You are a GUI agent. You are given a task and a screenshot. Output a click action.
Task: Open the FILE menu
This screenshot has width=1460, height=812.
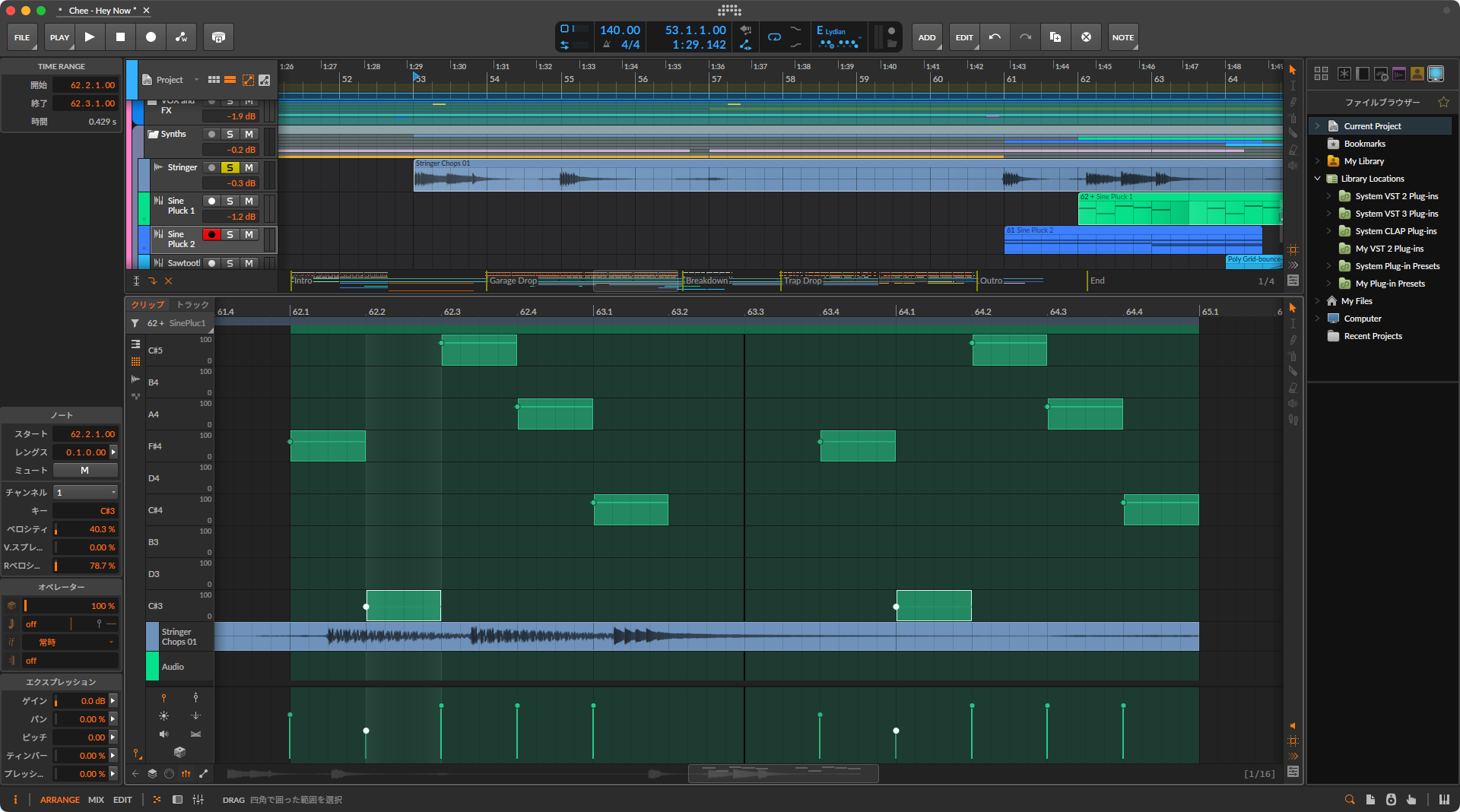[x=22, y=37]
